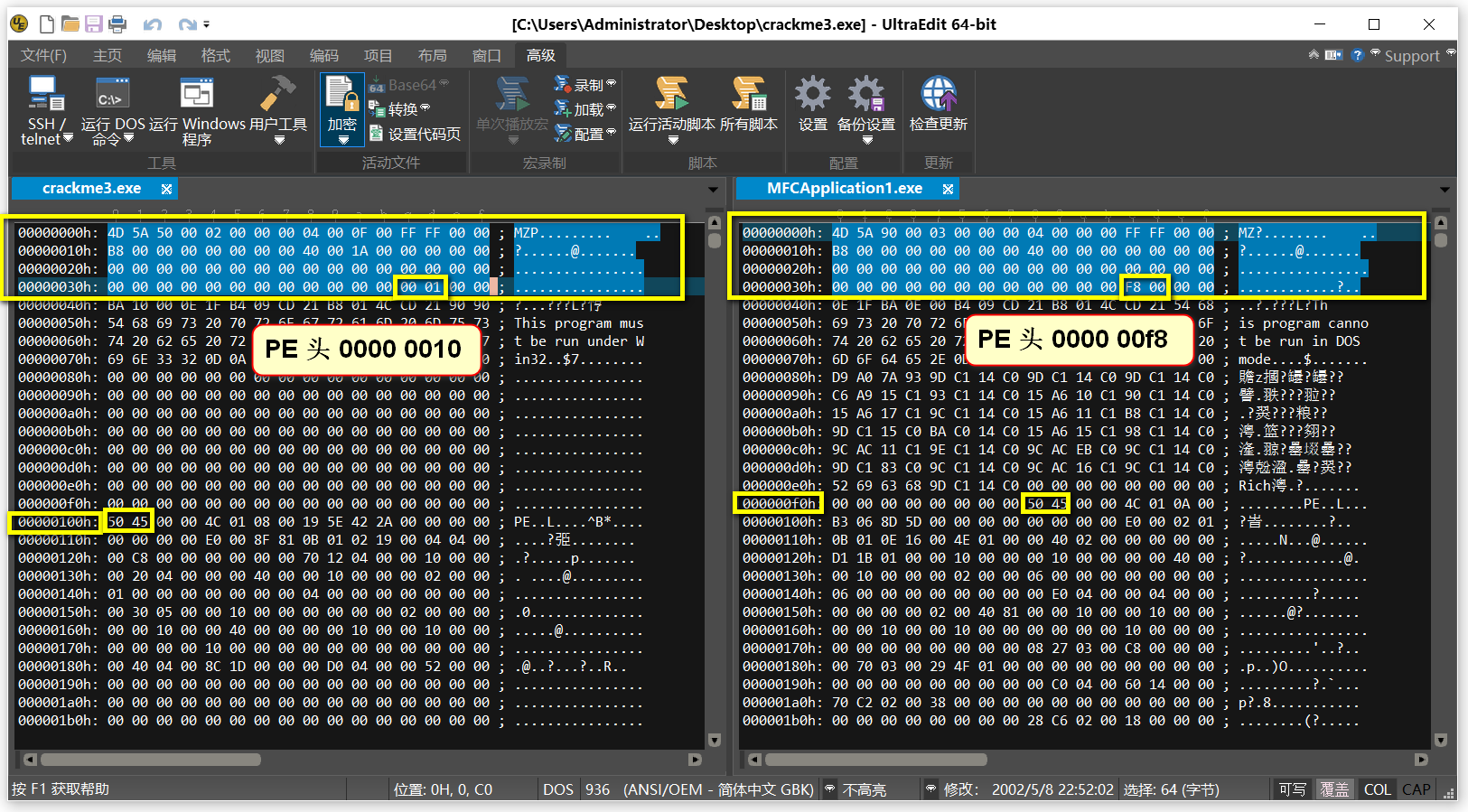Switch to the 主页 ribbon tab
The image size is (1468, 812).
pos(108,55)
